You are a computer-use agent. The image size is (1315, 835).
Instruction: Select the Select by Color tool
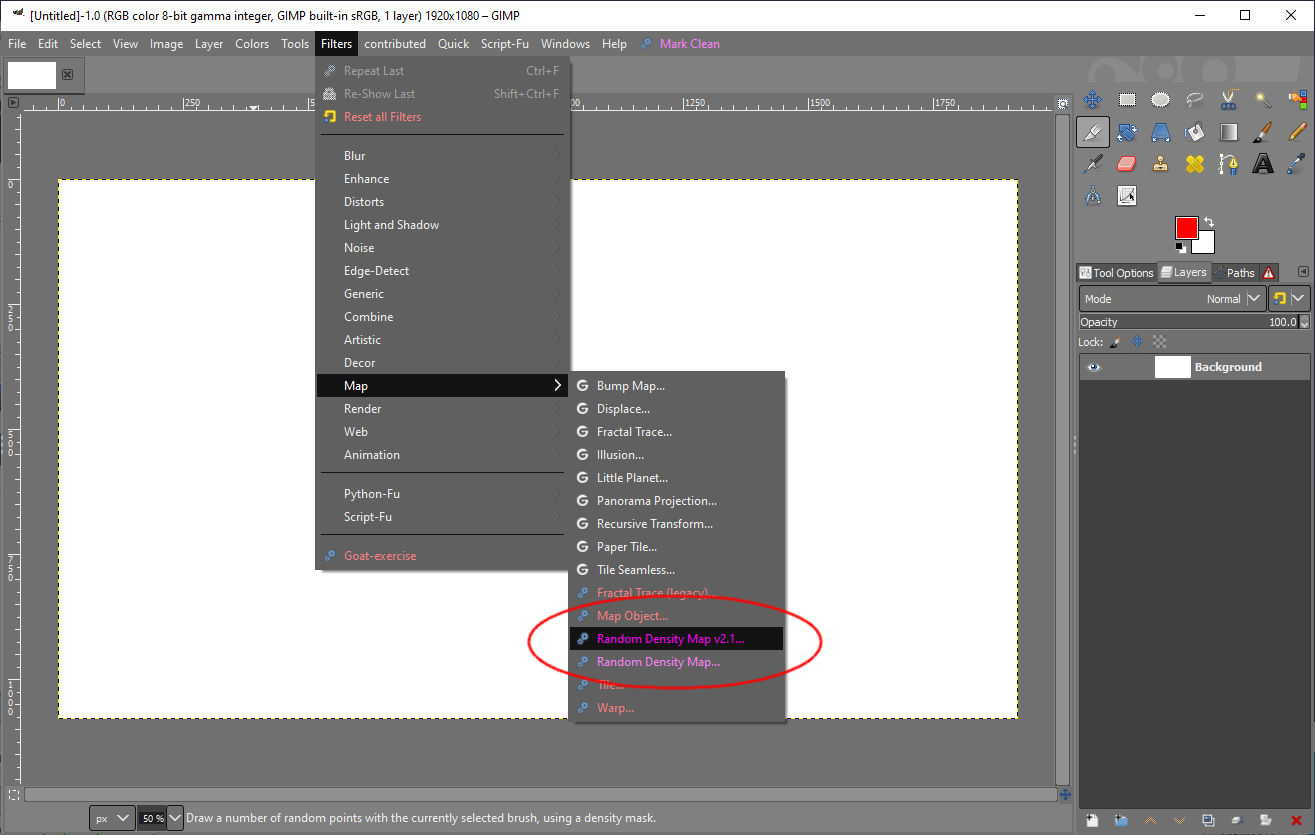(1297, 99)
